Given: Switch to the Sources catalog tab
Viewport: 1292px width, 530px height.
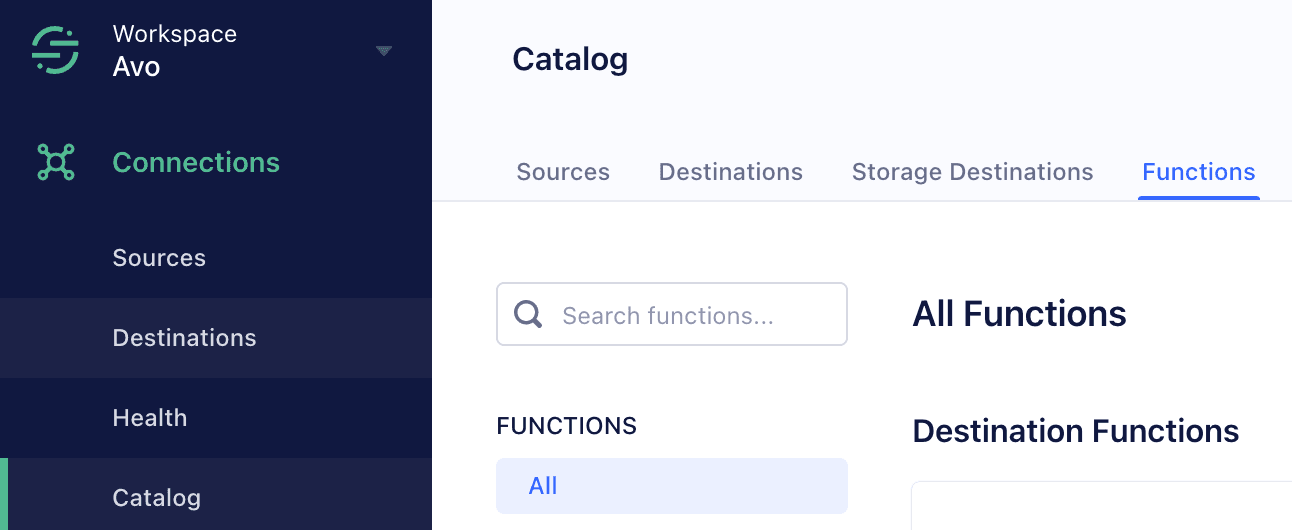Looking at the screenshot, I should (x=563, y=172).
